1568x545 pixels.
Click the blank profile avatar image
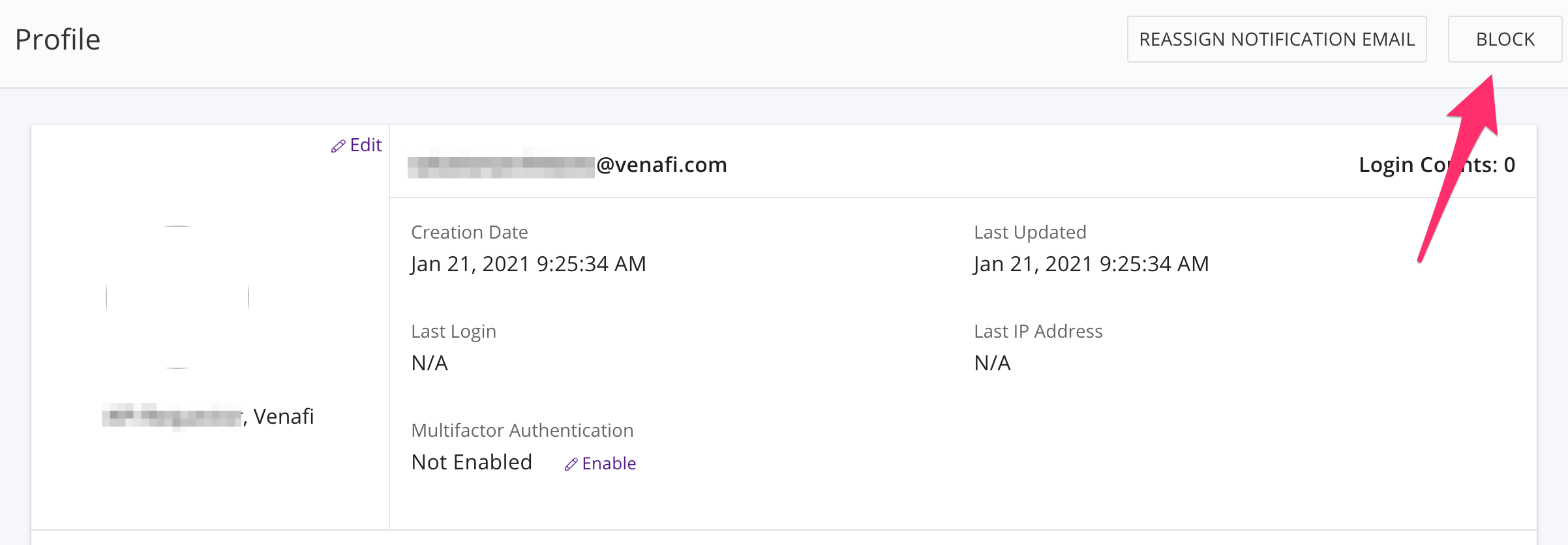[177, 297]
